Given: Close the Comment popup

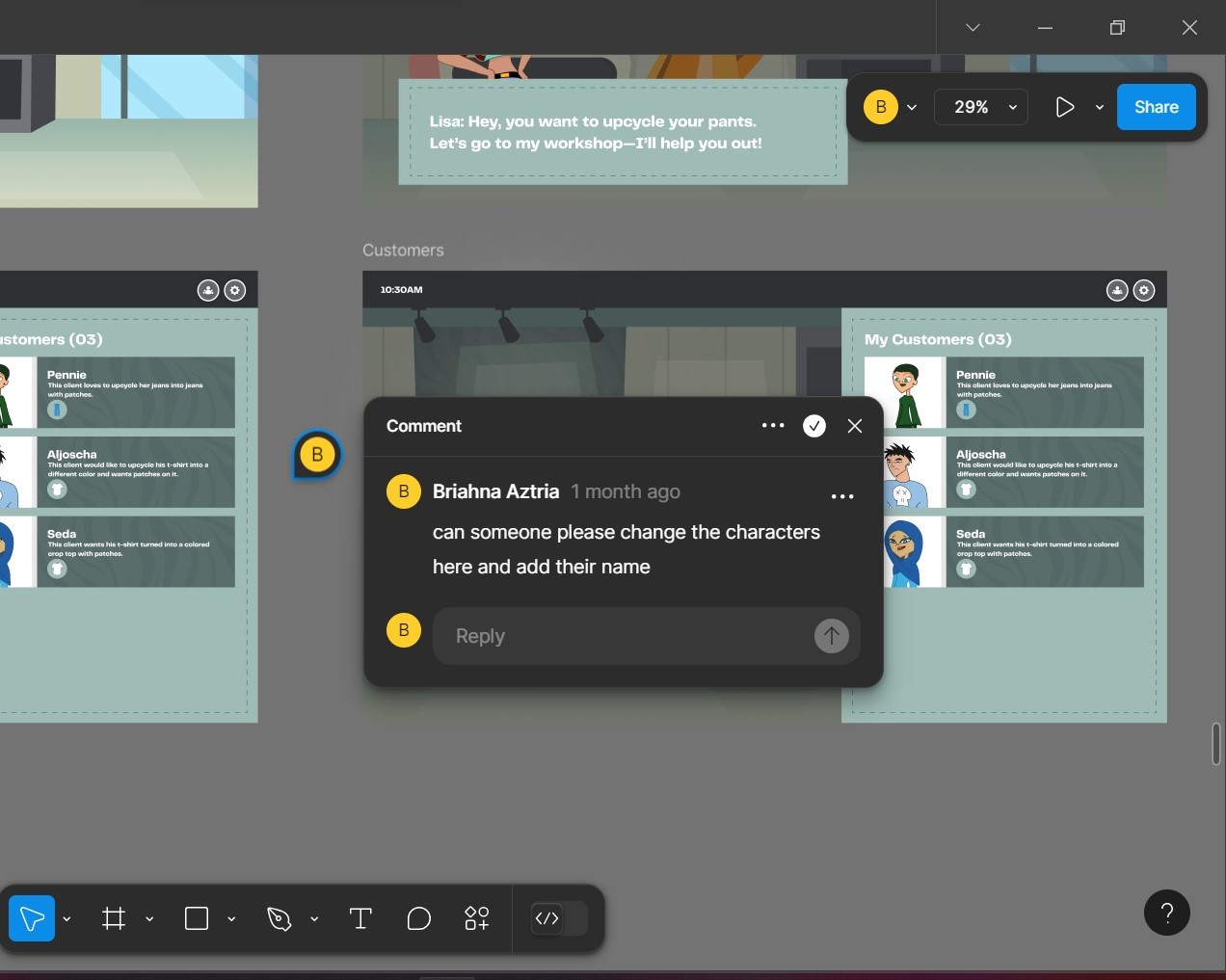Looking at the screenshot, I should coord(855,426).
